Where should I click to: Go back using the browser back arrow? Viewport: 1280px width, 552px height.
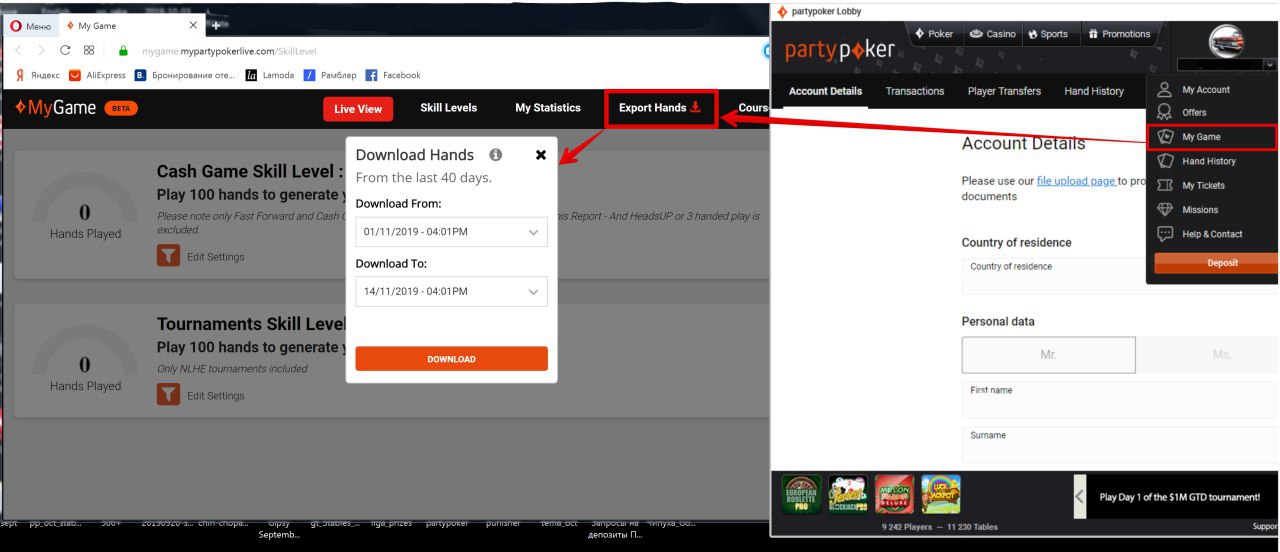tap(18, 50)
